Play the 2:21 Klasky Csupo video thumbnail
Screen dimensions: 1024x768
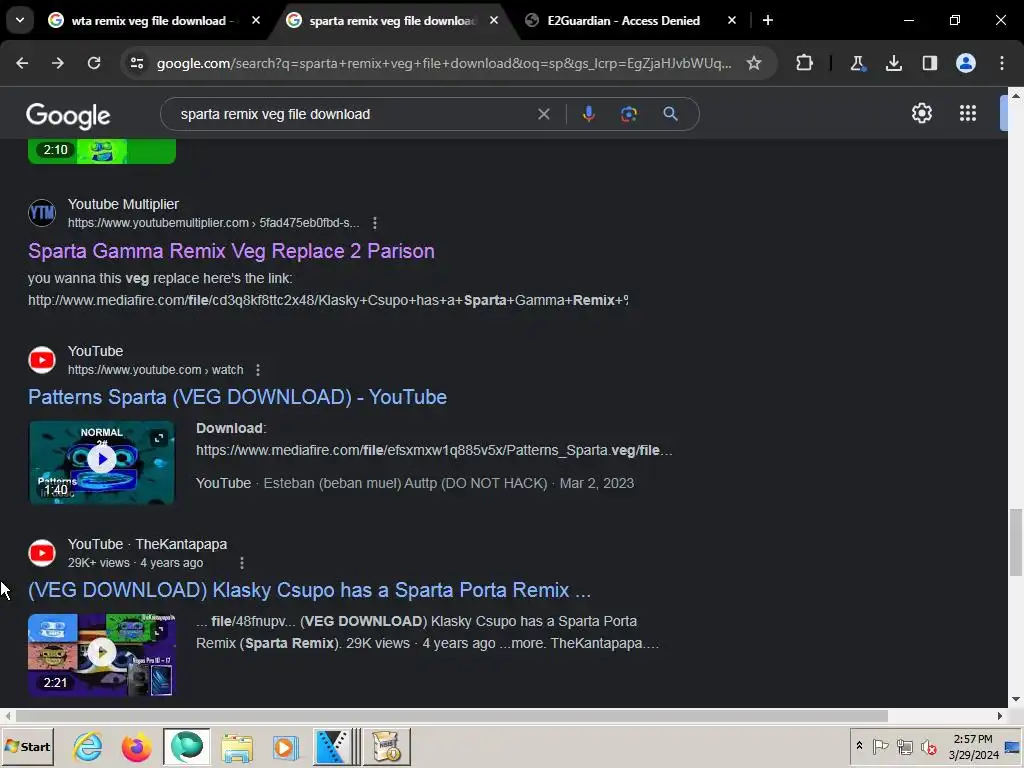coord(102,654)
